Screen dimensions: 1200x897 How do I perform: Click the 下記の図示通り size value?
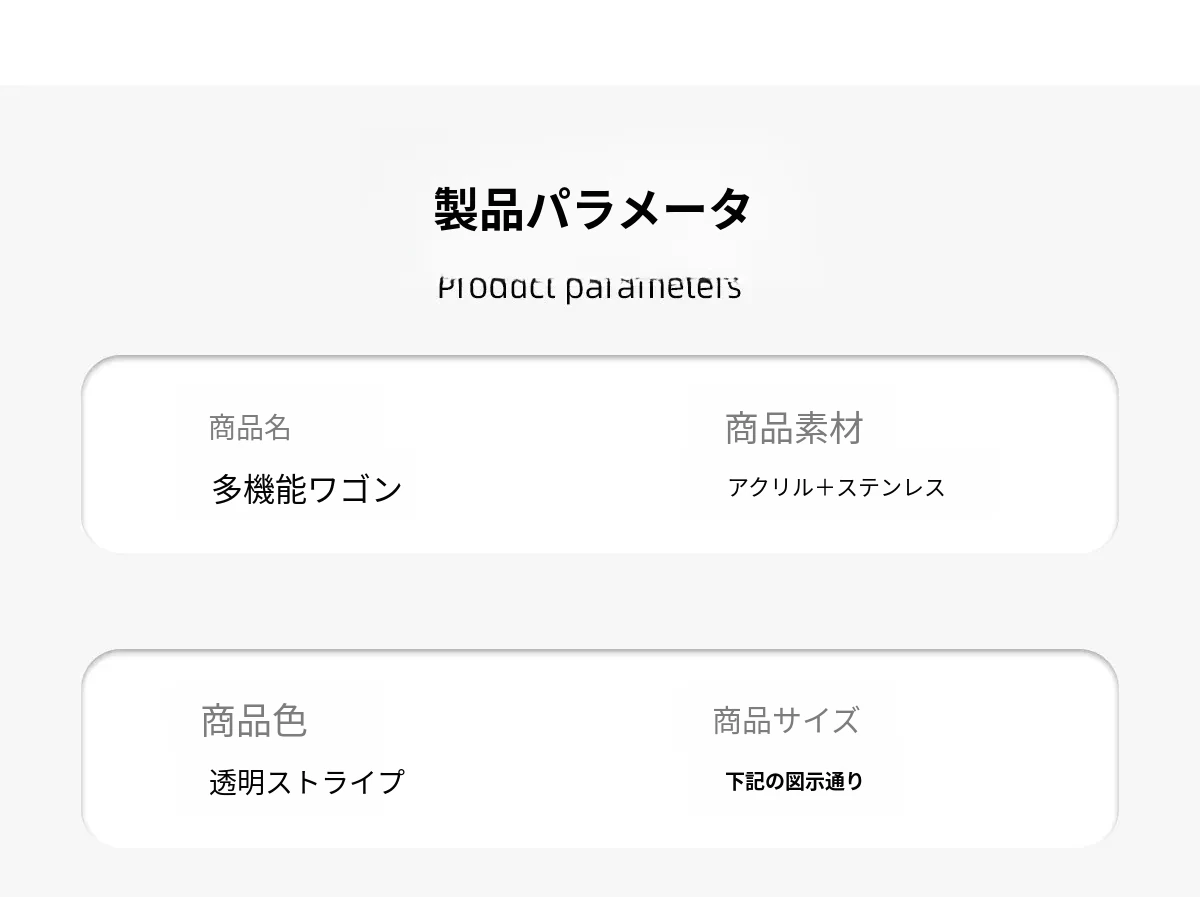pyautogui.click(x=794, y=782)
